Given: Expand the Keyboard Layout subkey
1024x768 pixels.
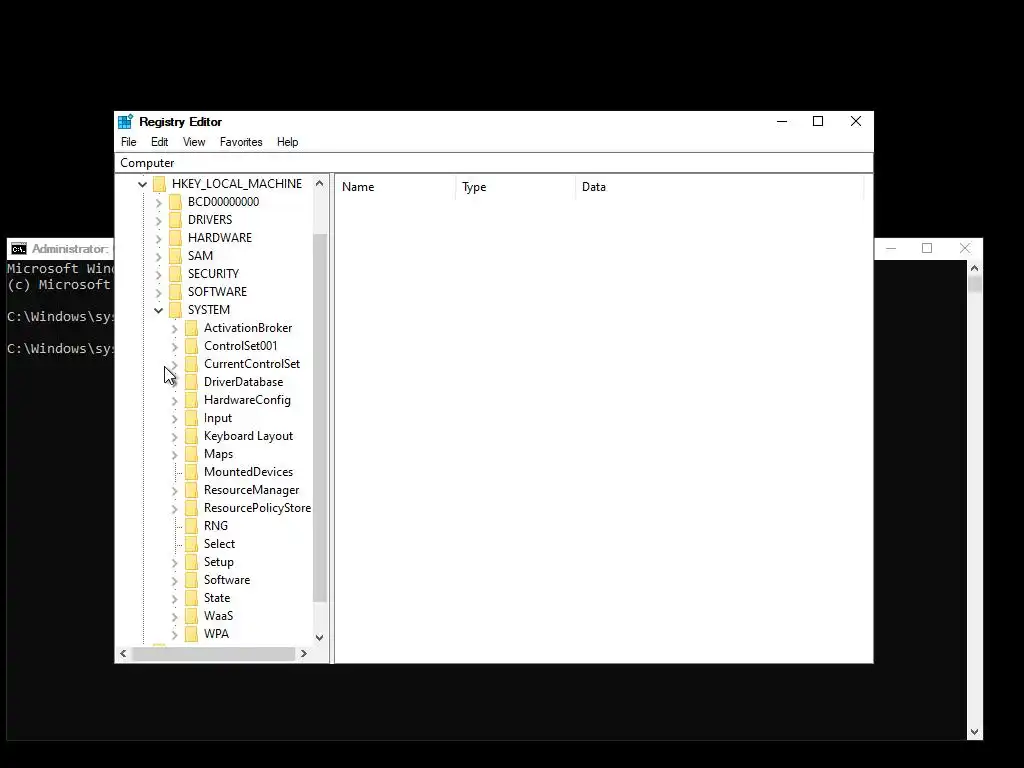Looking at the screenshot, I should (174, 436).
